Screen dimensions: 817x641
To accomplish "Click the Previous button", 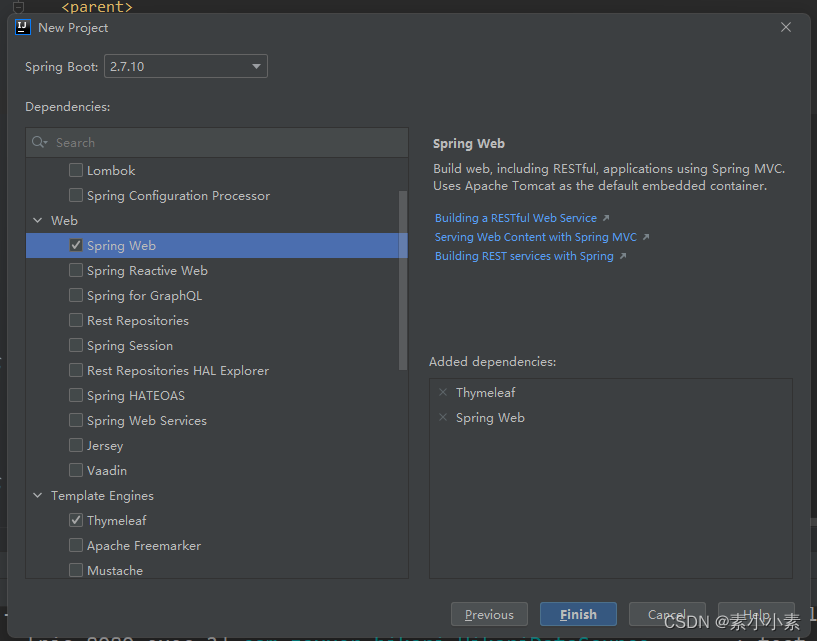I will [x=489, y=614].
